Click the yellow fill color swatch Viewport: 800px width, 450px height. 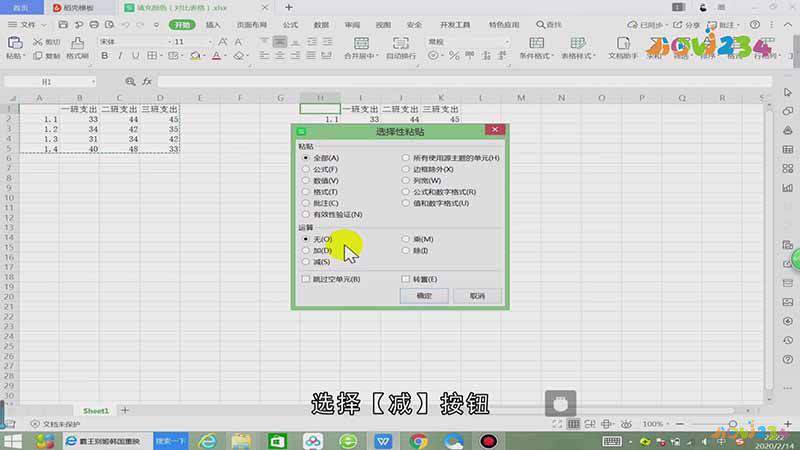(x=195, y=56)
